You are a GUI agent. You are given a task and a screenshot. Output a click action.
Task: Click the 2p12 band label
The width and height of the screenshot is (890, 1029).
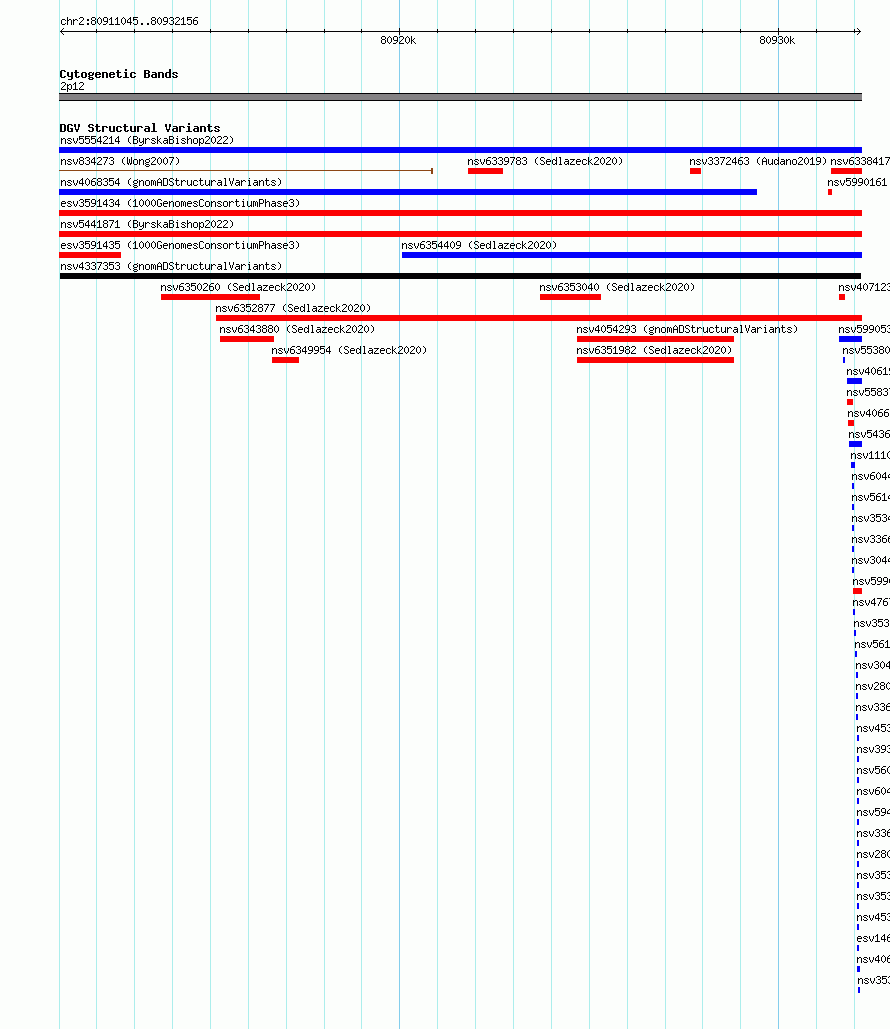click(x=72, y=87)
